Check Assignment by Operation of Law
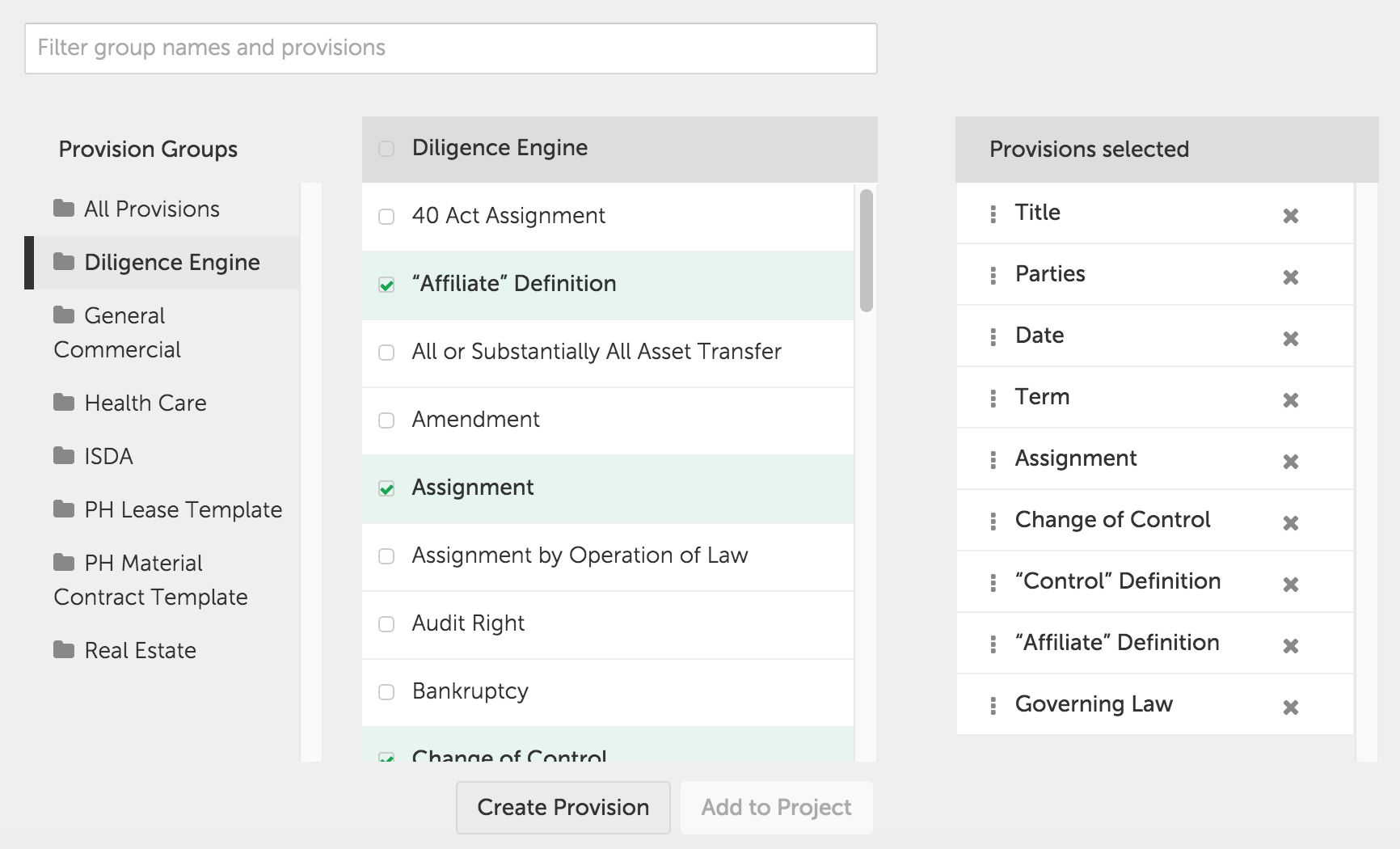 [x=386, y=556]
